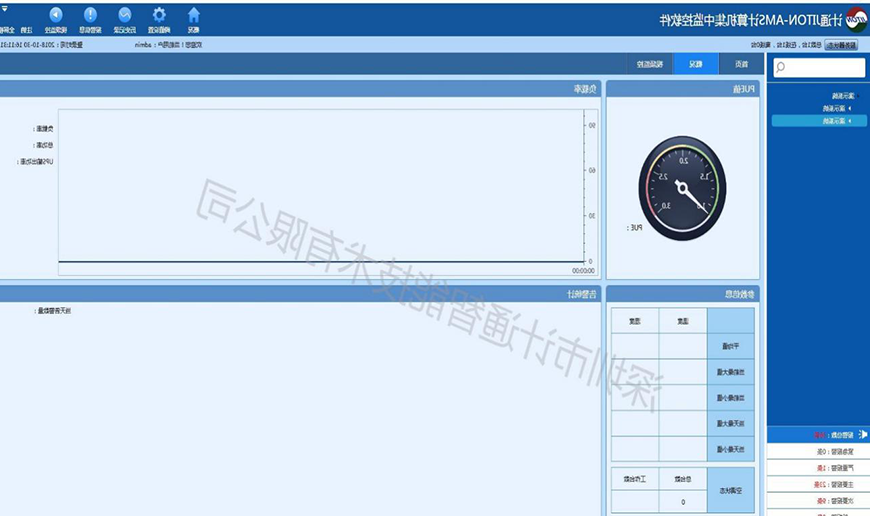Switch to the 首页 tab
The width and height of the screenshot is (870, 516).
point(740,64)
